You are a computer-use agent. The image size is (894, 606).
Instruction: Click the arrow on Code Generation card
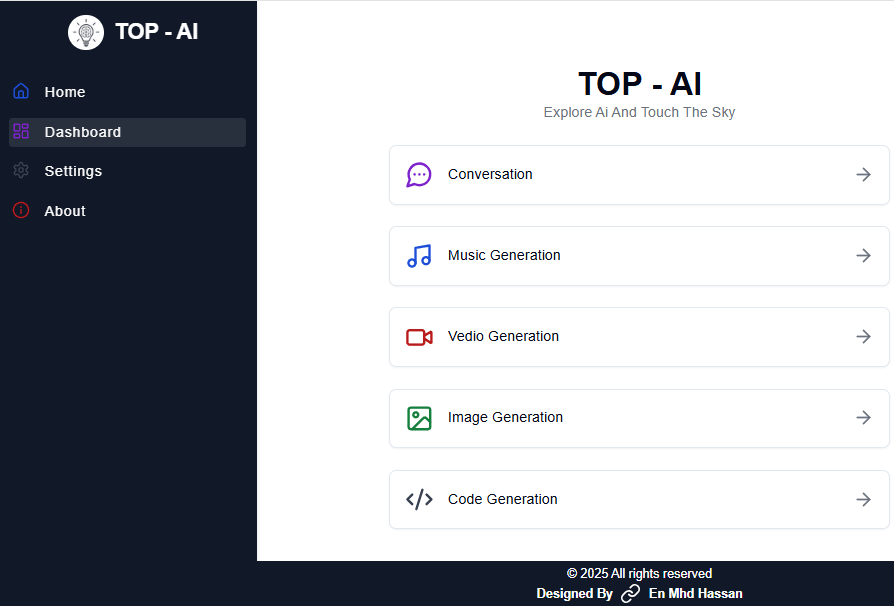pyautogui.click(x=863, y=499)
